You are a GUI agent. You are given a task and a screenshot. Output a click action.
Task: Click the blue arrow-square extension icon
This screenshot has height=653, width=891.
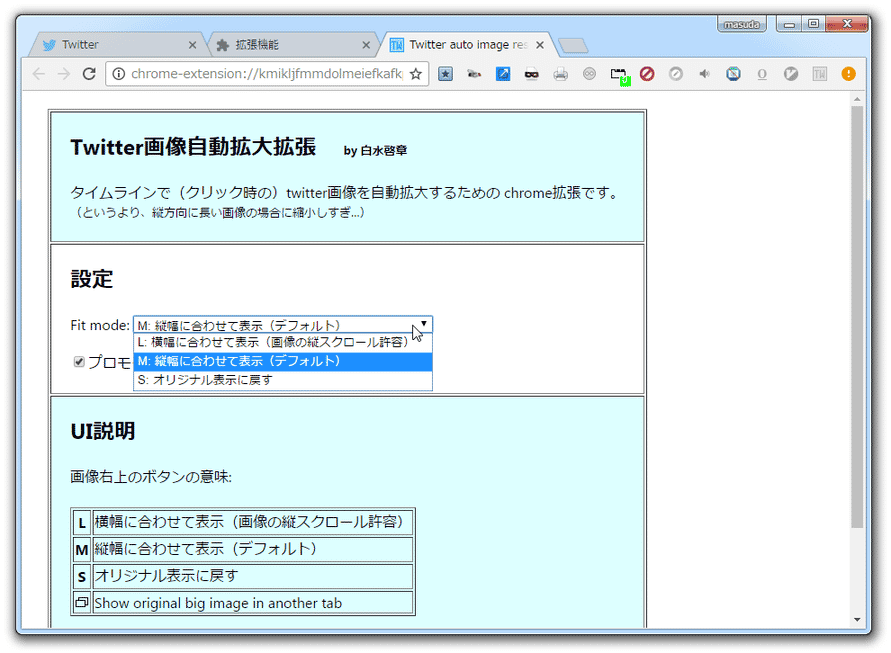[x=503, y=74]
